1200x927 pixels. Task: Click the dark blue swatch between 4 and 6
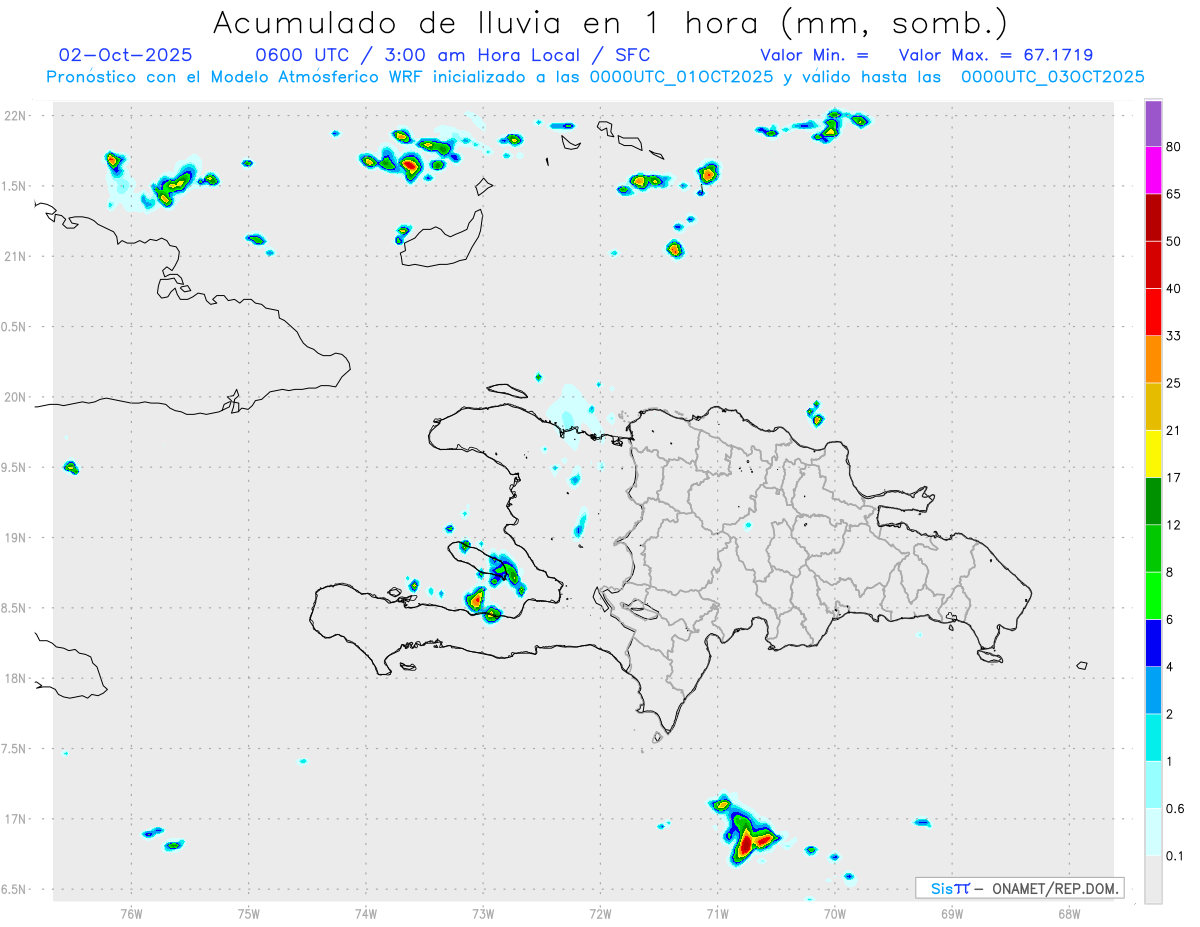(1153, 643)
